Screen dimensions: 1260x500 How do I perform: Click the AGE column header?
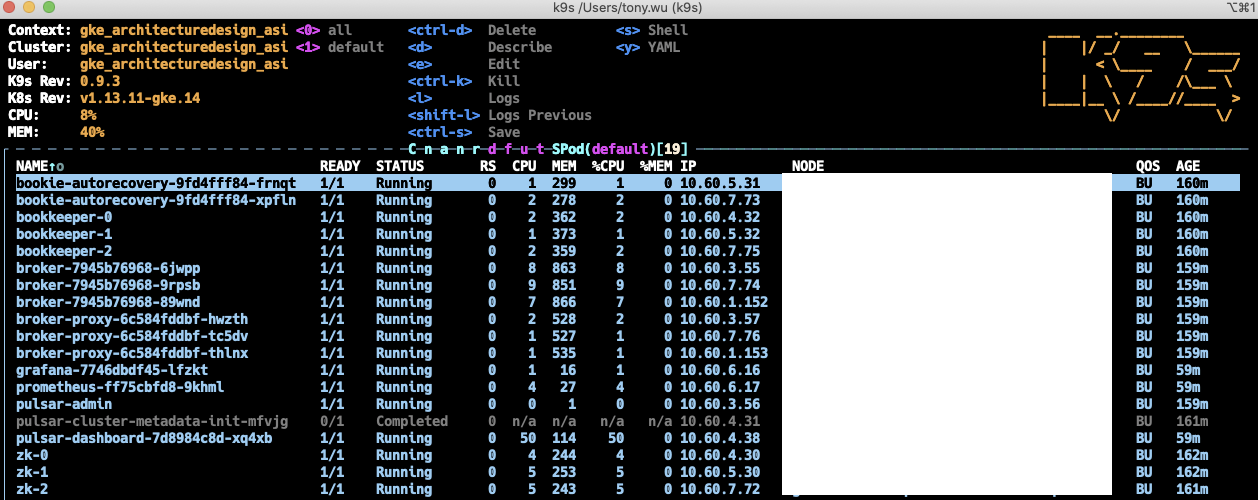point(1188,166)
